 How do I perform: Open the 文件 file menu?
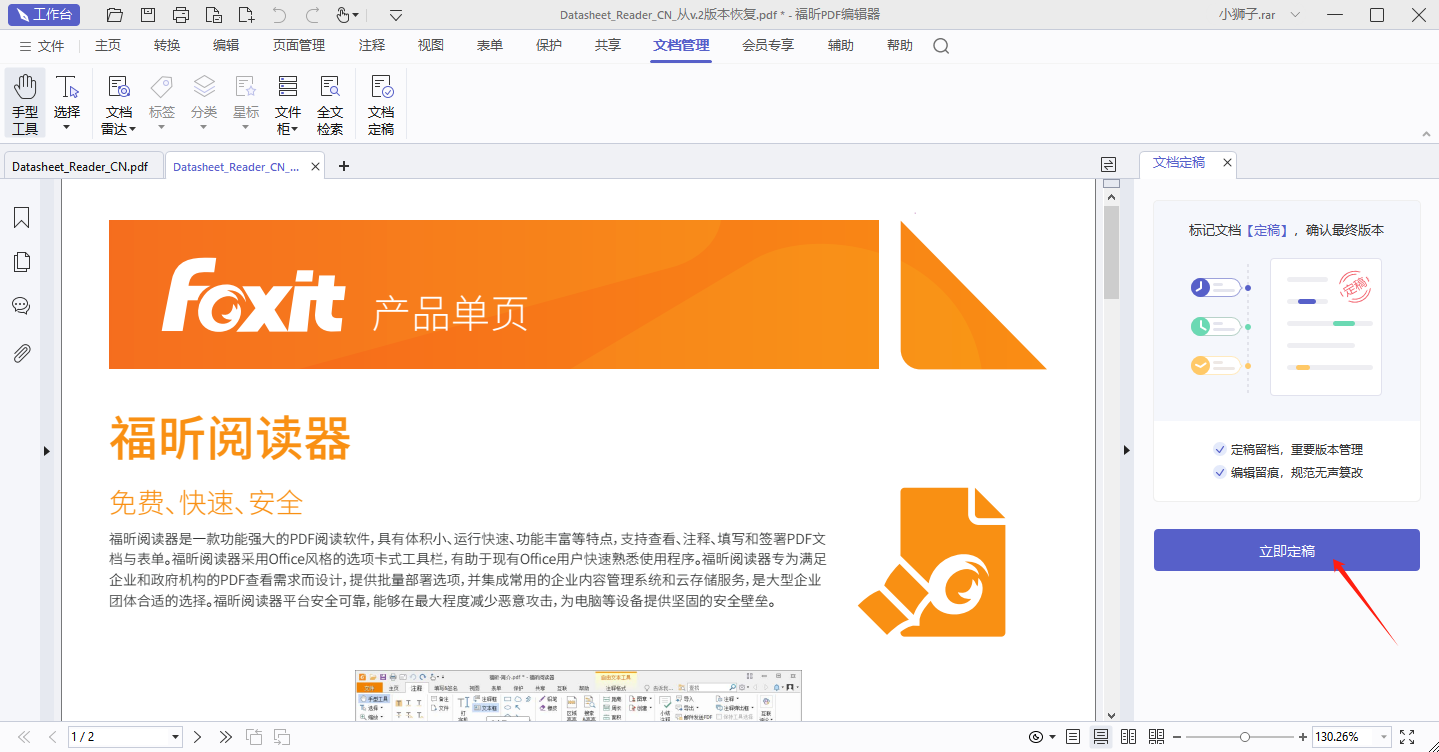coord(41,46)
